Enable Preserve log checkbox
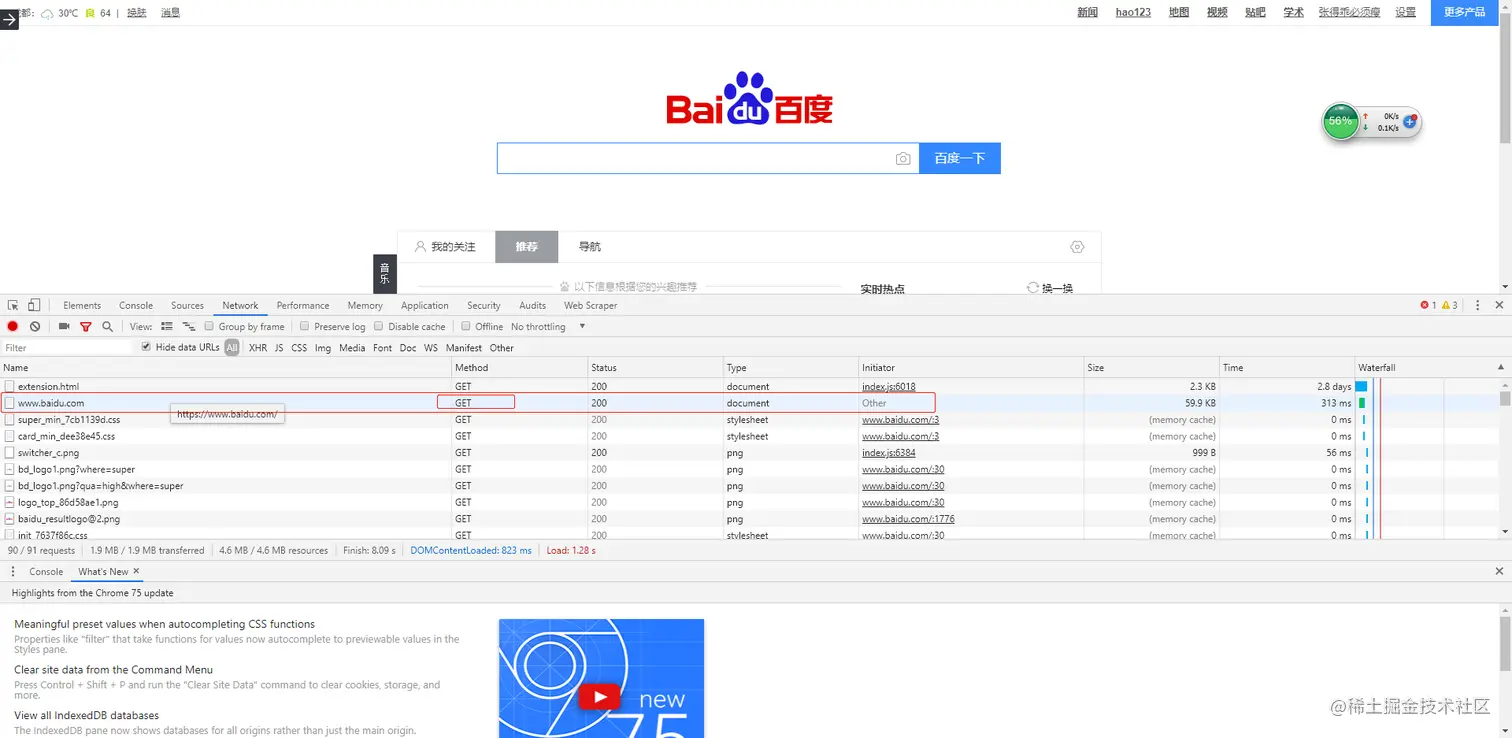This screenshot has height=738, width=1512. click(x=305, y=326)
